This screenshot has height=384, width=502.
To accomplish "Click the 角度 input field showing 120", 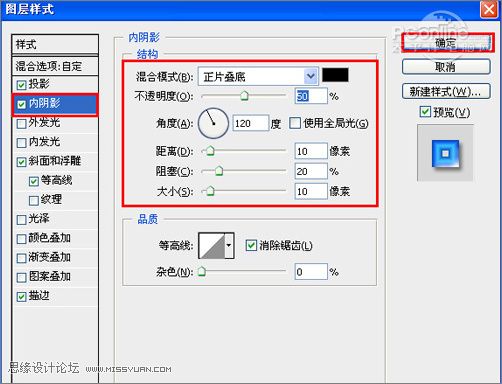I will (250, 123).
